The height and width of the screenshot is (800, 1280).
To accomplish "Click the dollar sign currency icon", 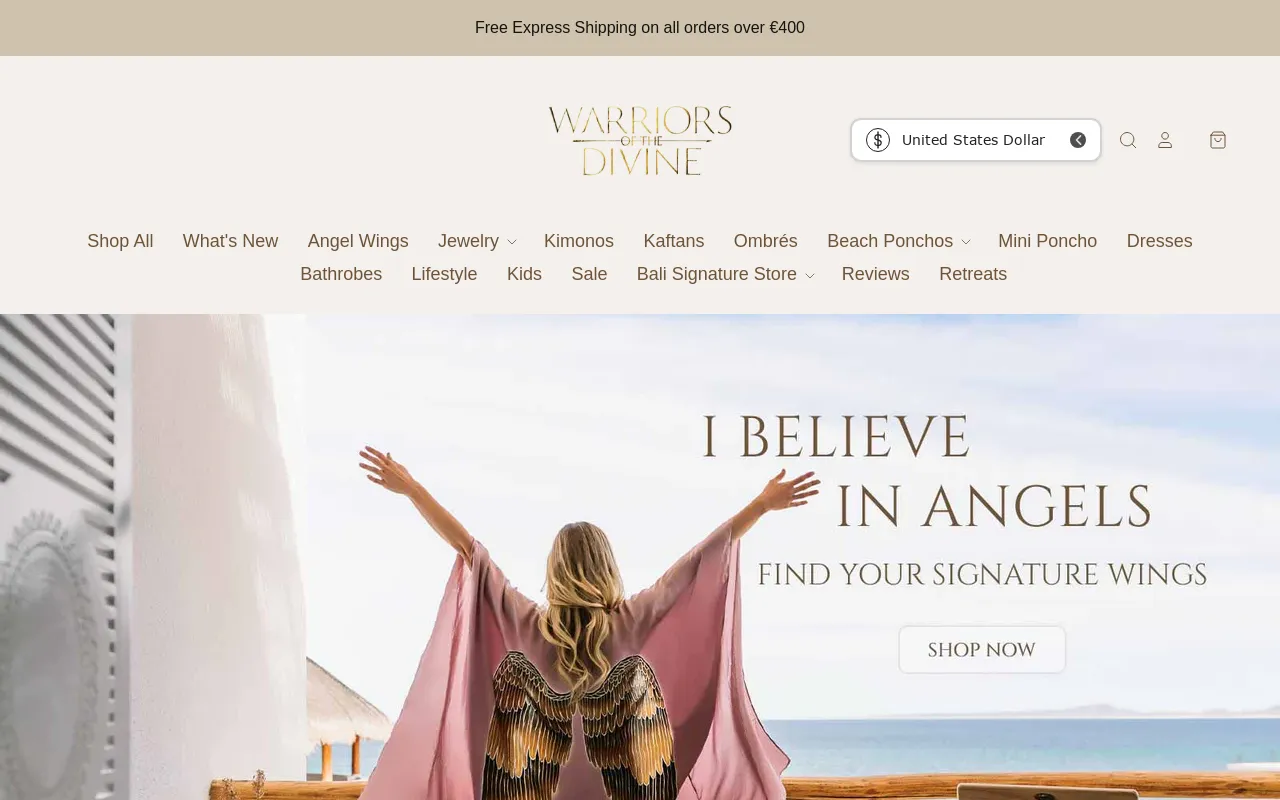I will point(878,140).
